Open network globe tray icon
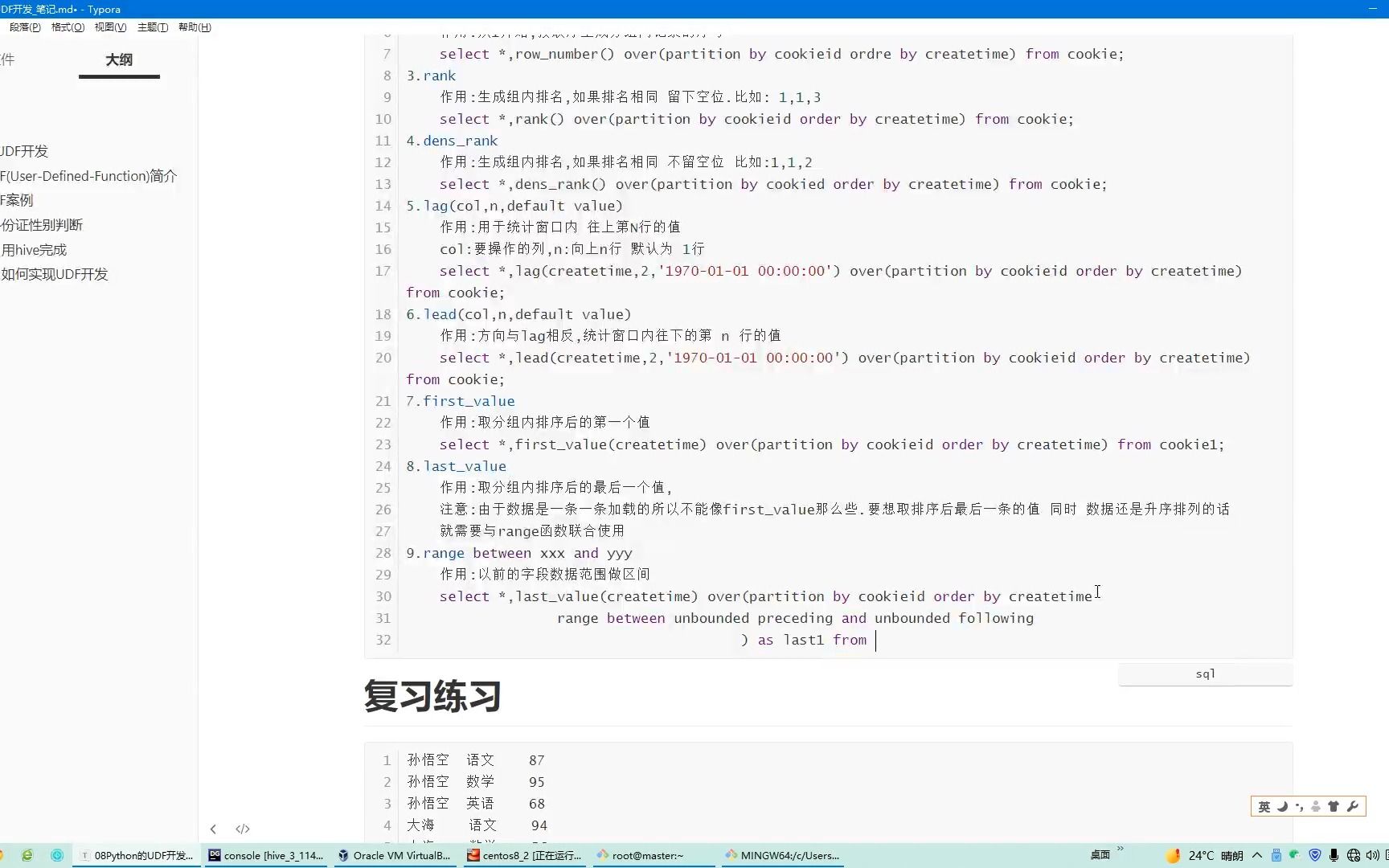The height and width of the screenshot is (868, 1389). click(x=1354, y=855)
